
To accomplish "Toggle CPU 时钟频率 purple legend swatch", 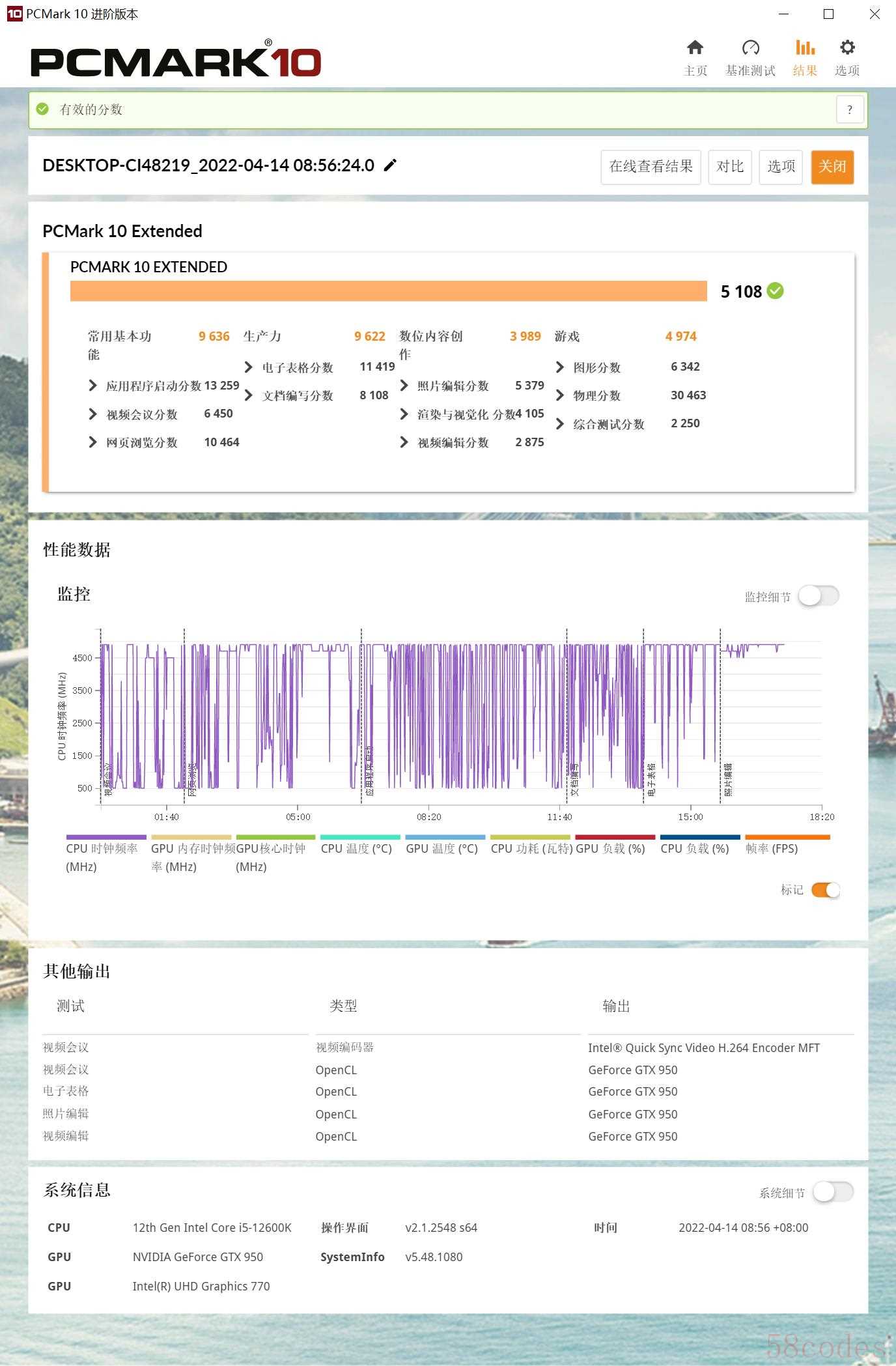I will [106, 838].
